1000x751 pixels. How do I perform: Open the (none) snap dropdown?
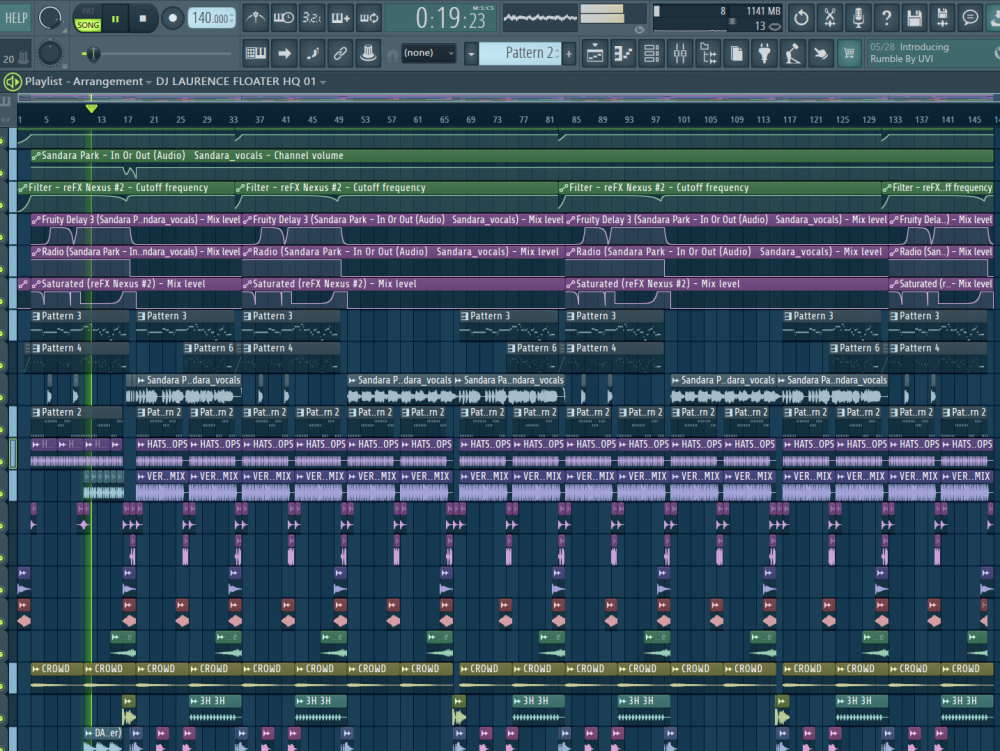[x=429, y=53]
